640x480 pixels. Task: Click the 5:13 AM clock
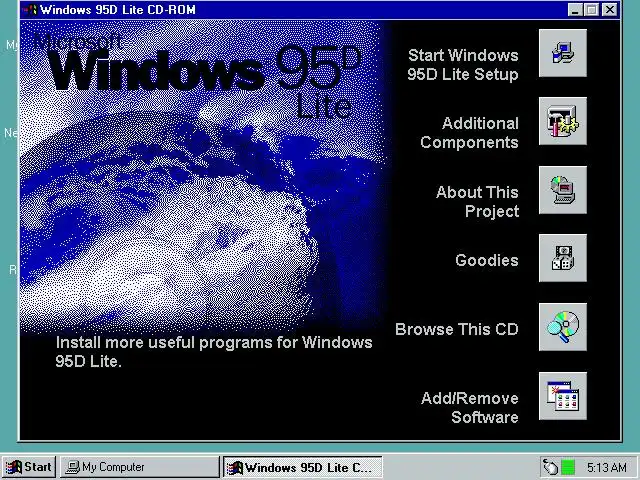click(x=607, y=467)
